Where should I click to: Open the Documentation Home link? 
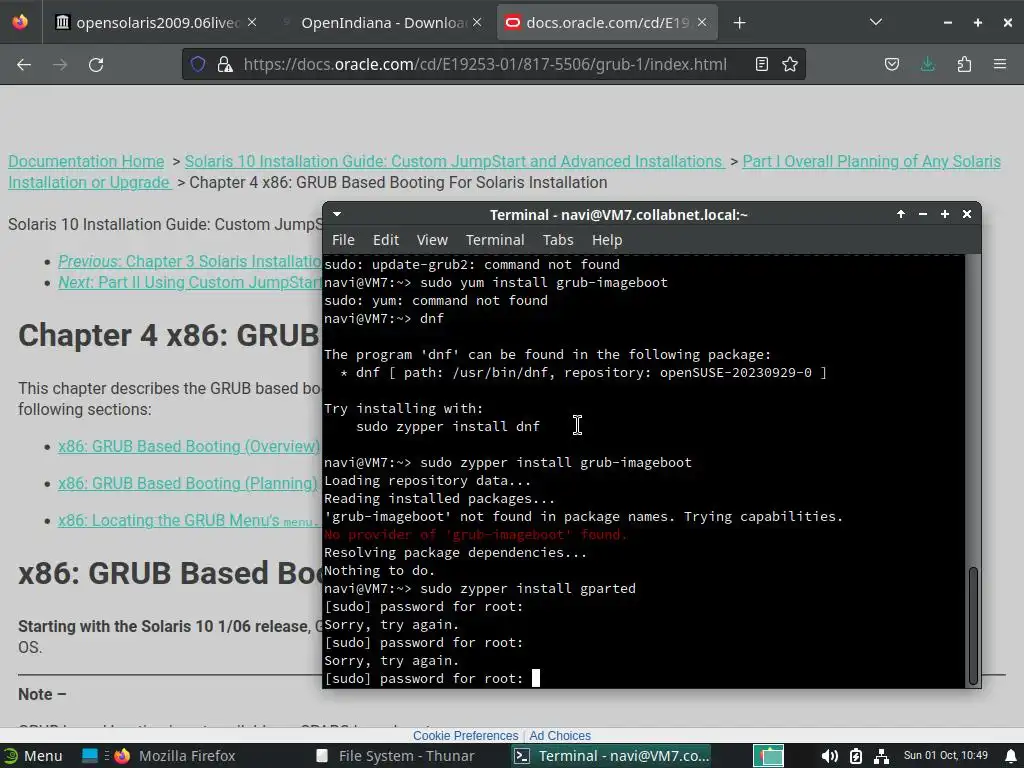click(x=86, y=161)
